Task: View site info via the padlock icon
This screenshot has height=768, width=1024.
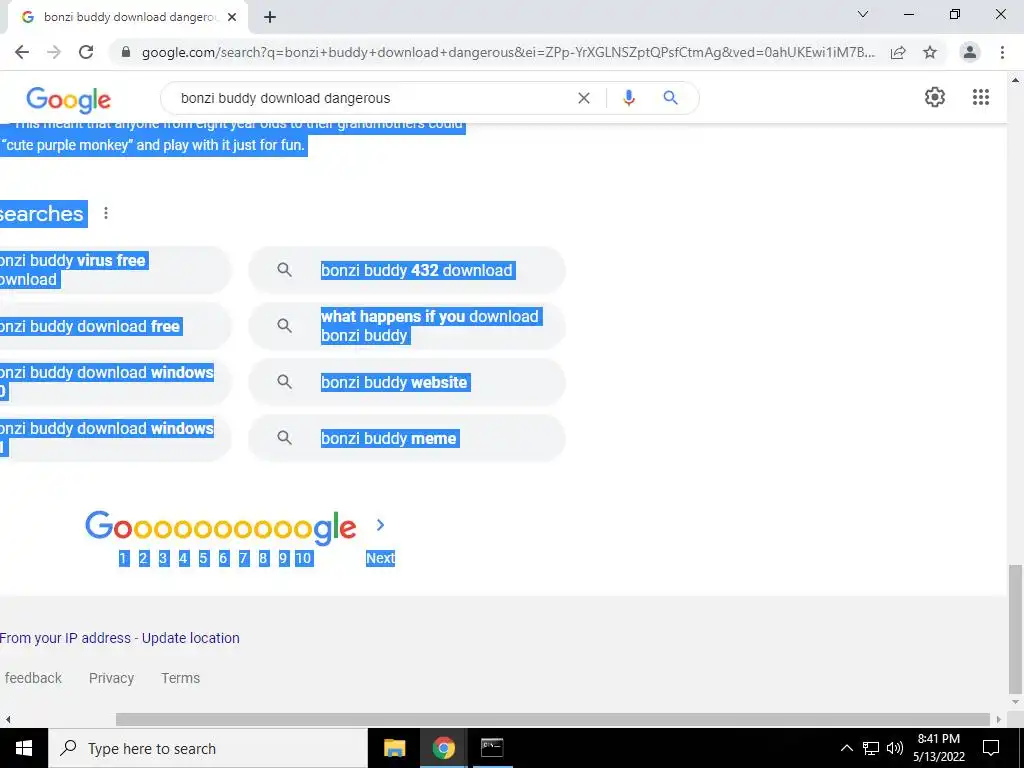Action: (x=126, y=52)
